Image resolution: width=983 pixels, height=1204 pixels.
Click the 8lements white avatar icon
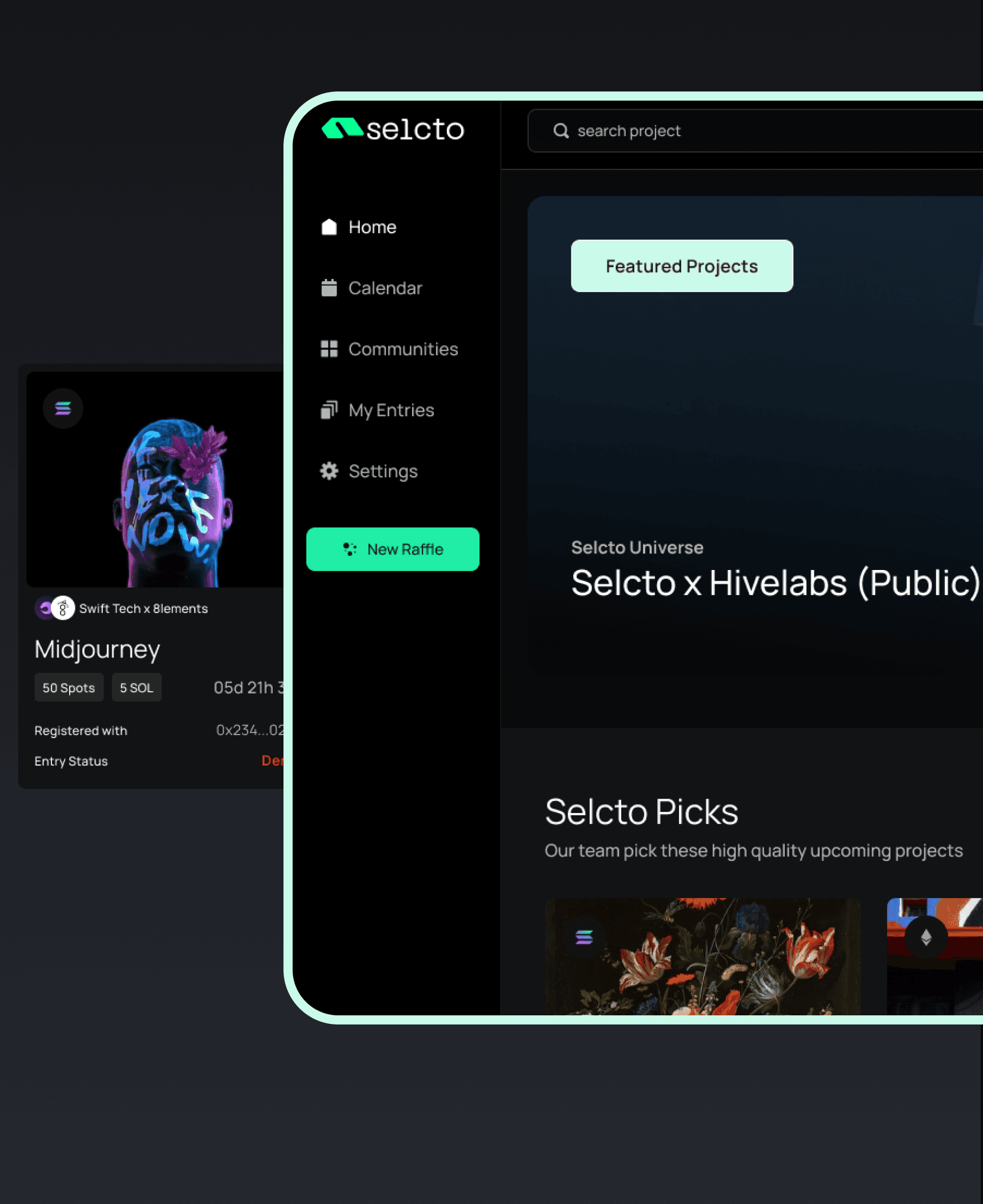(x=63, y=608)
